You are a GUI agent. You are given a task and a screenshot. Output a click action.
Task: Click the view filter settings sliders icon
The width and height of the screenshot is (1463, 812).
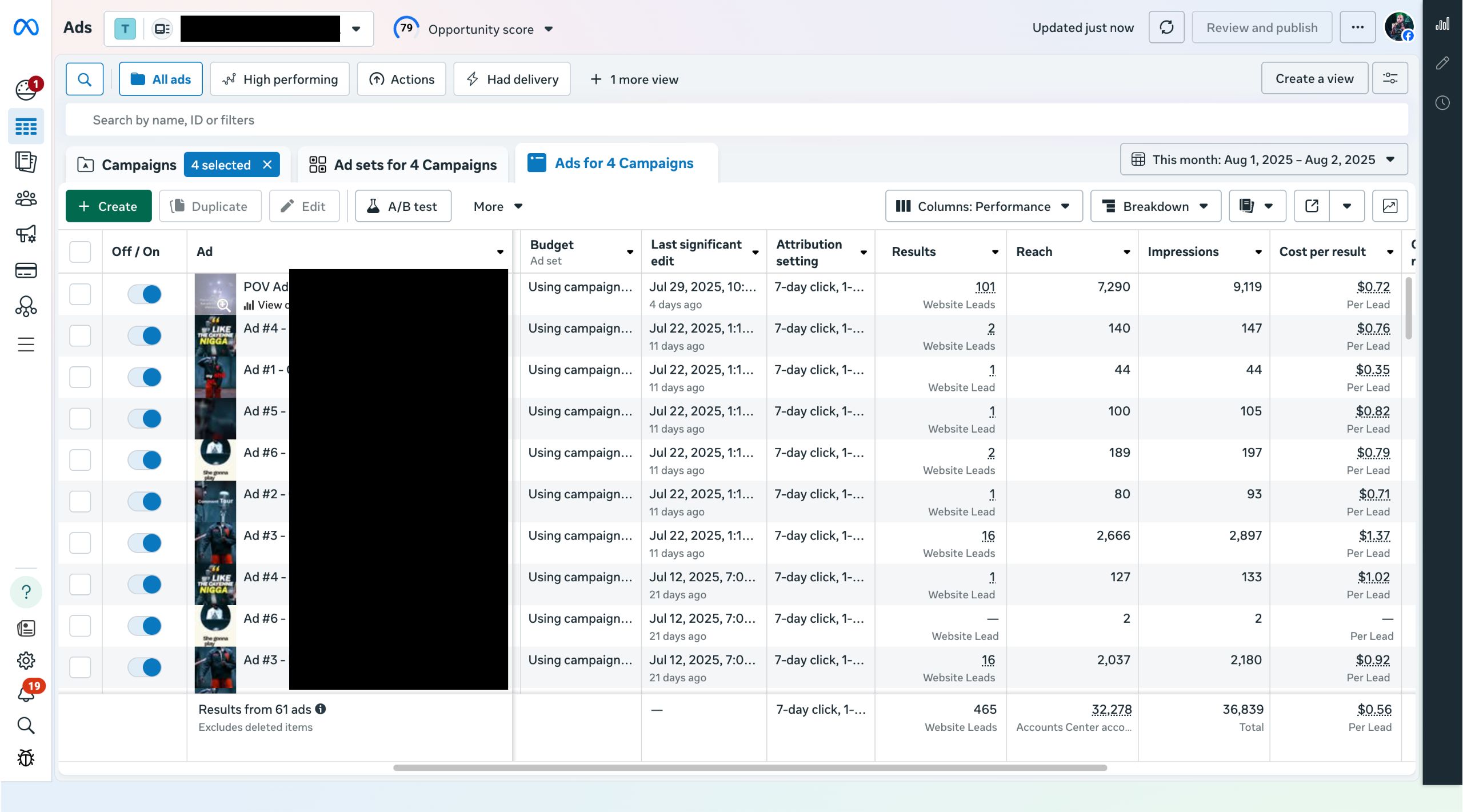(1390, 78)
